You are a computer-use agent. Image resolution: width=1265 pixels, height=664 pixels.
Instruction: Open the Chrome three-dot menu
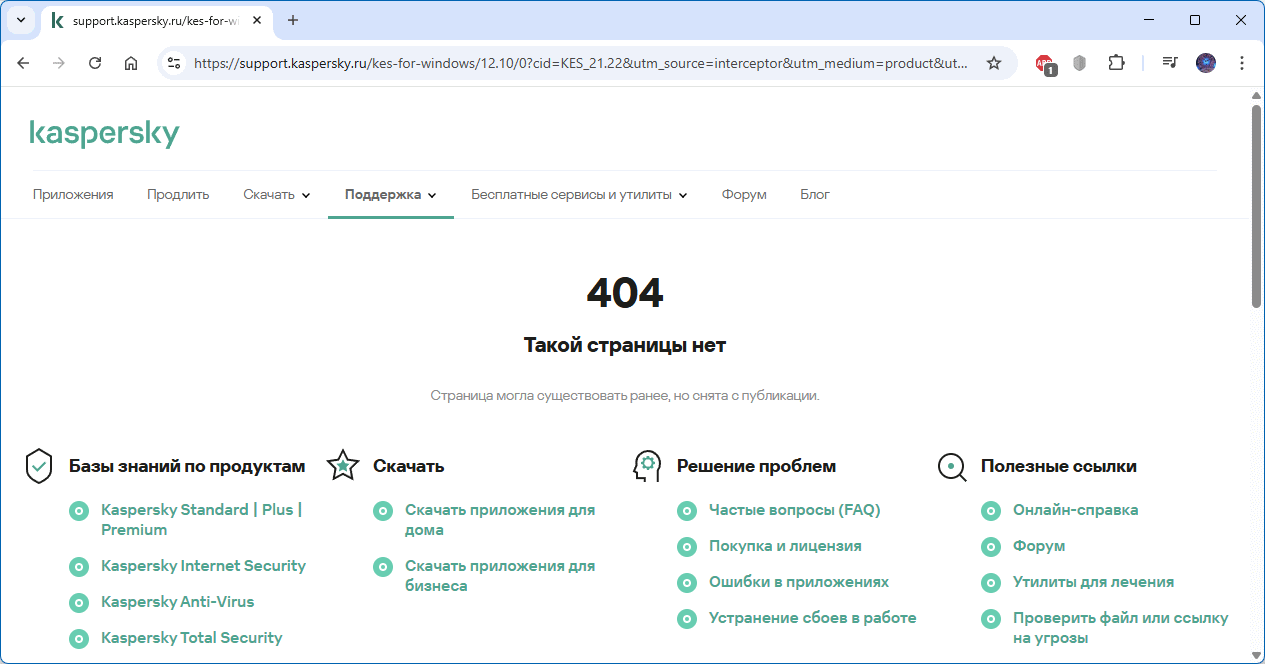point(1242,63)
